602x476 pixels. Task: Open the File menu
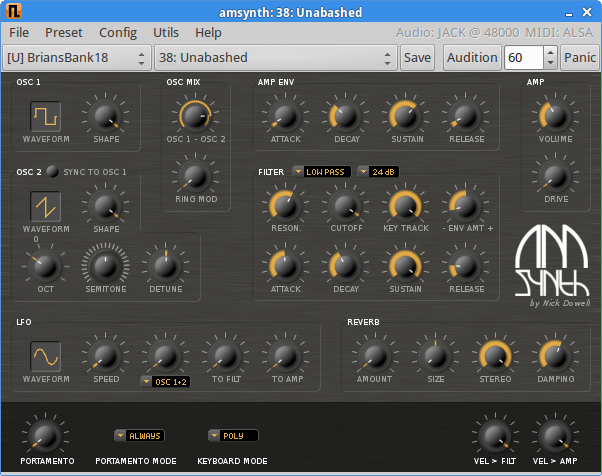pos(19,33)
